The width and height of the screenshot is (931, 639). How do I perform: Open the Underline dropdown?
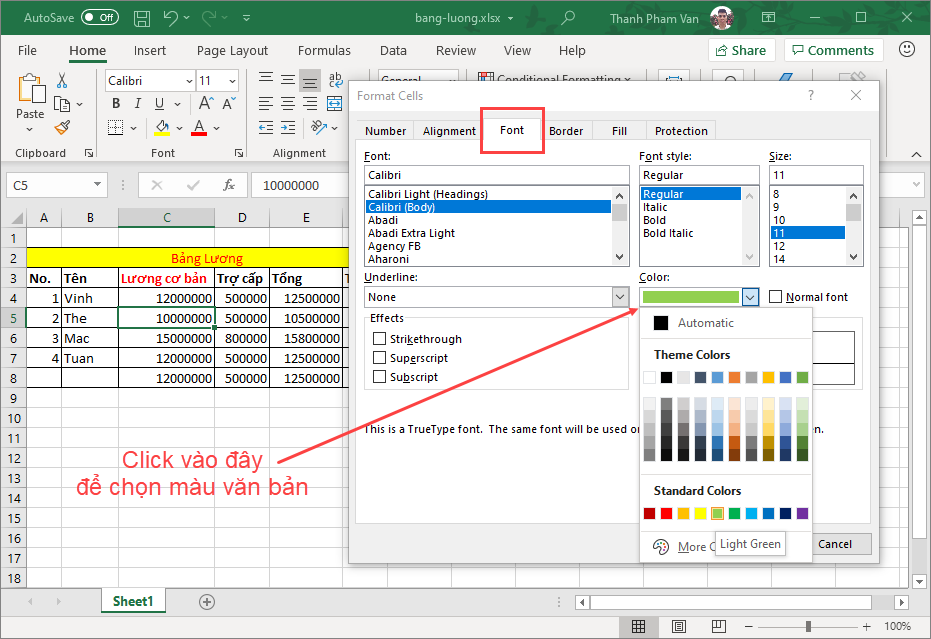coord(620,296)
